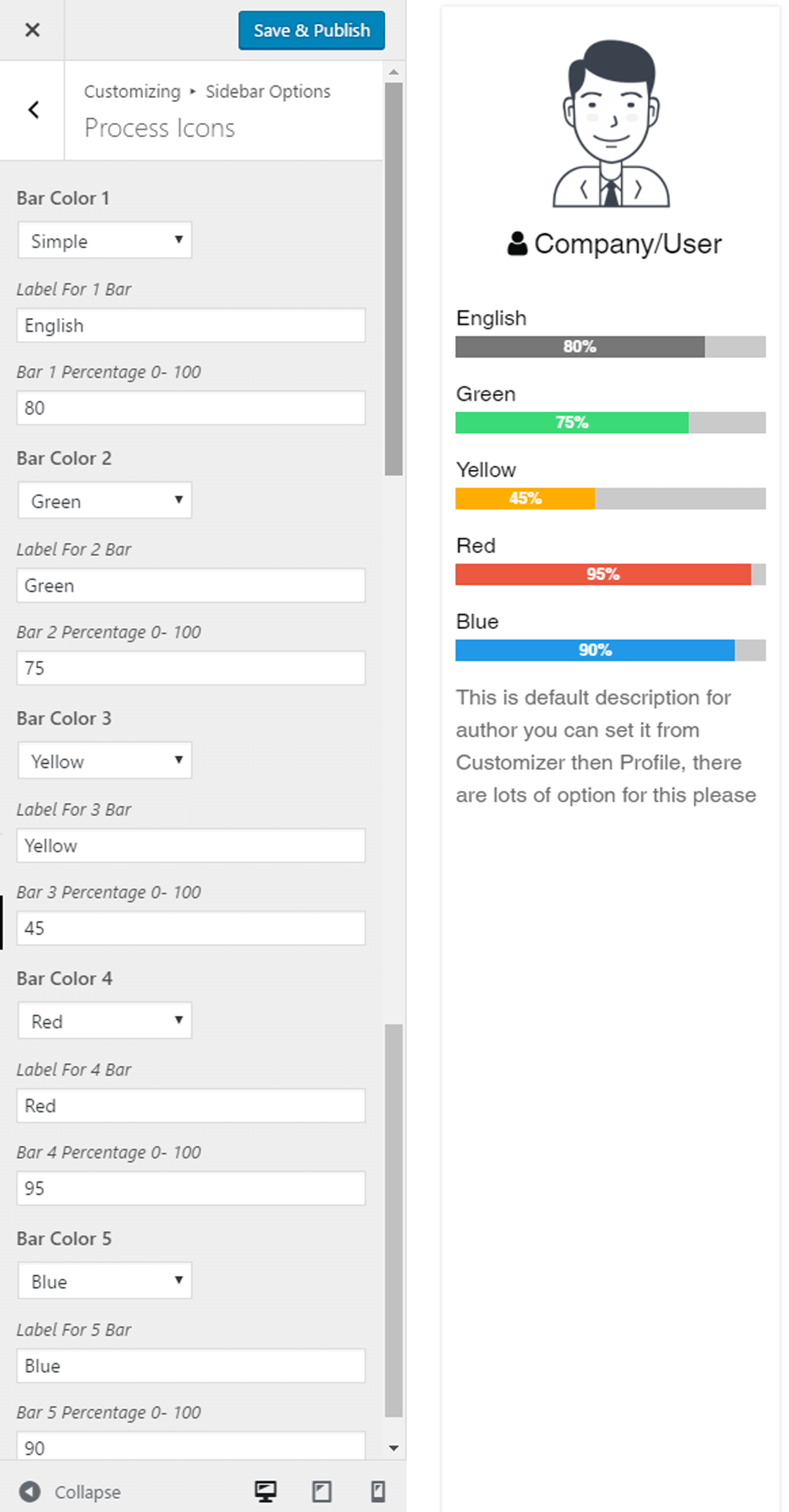
Task: Open the Bar Color 5 Blue dropdown
Action: pos(105,1281)
